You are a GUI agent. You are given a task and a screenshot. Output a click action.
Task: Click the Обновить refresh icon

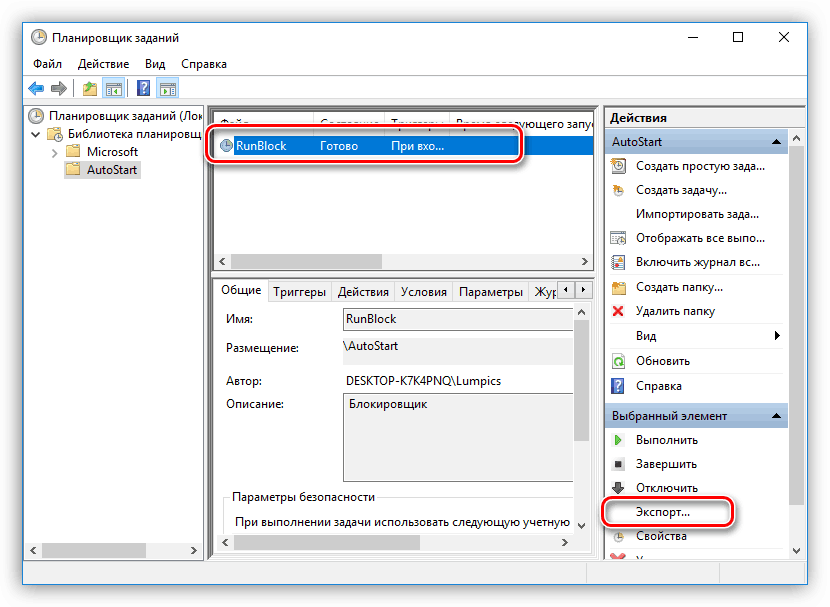[616, 363]
